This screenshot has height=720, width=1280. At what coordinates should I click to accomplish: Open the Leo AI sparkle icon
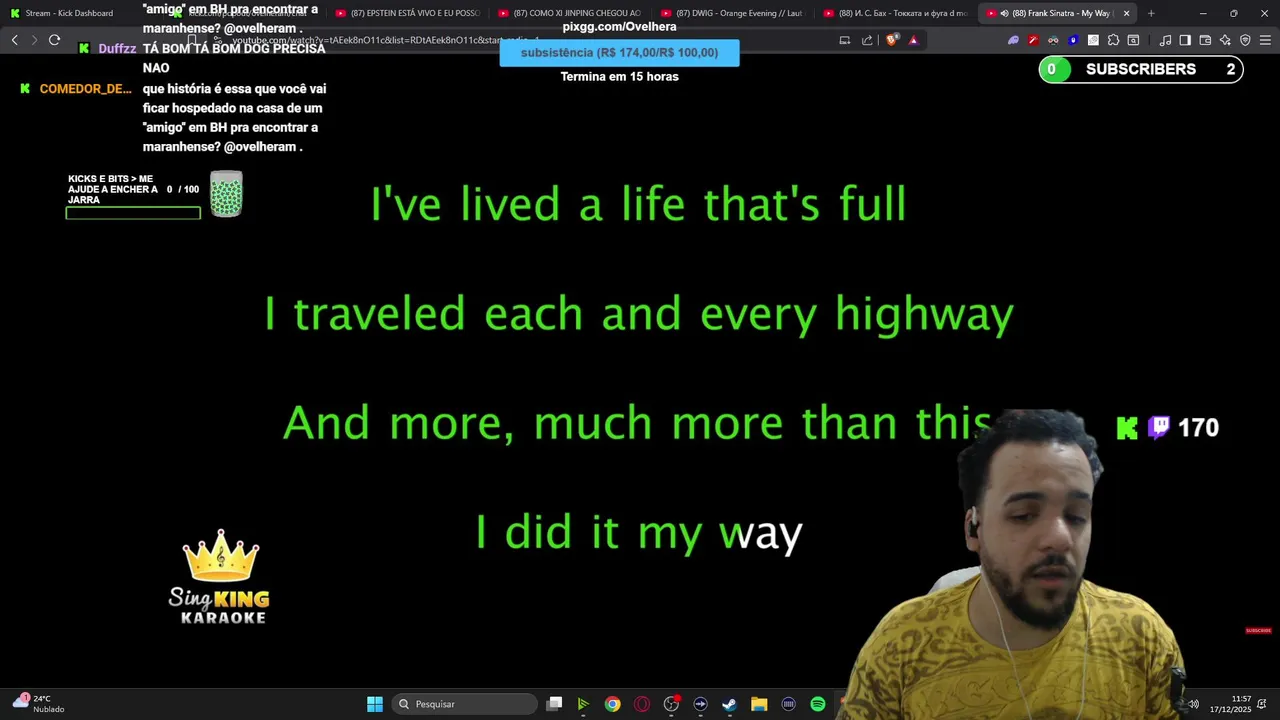coord(1225,40)
